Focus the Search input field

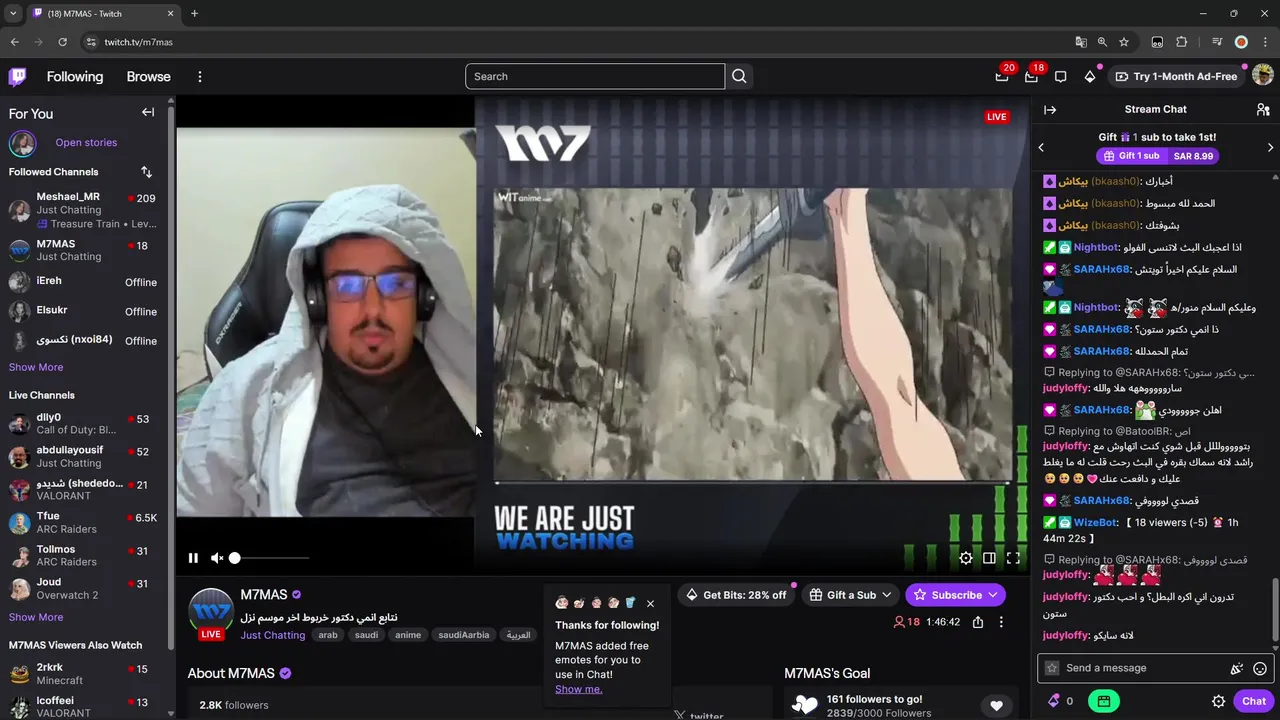point(595,76)
